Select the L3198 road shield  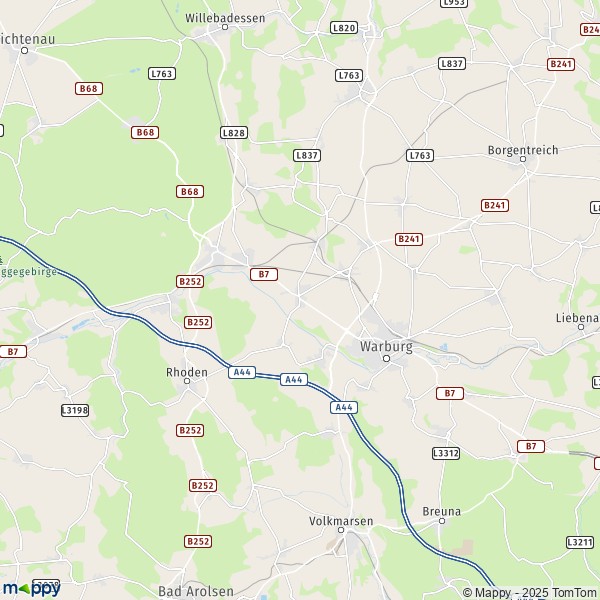[x=75, y=411]
